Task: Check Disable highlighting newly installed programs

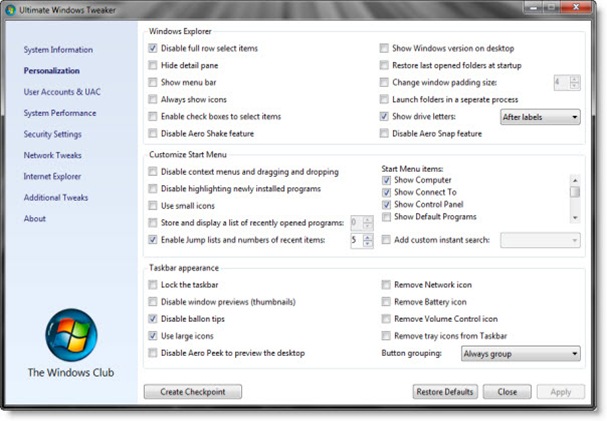Action: pos(153,188)
